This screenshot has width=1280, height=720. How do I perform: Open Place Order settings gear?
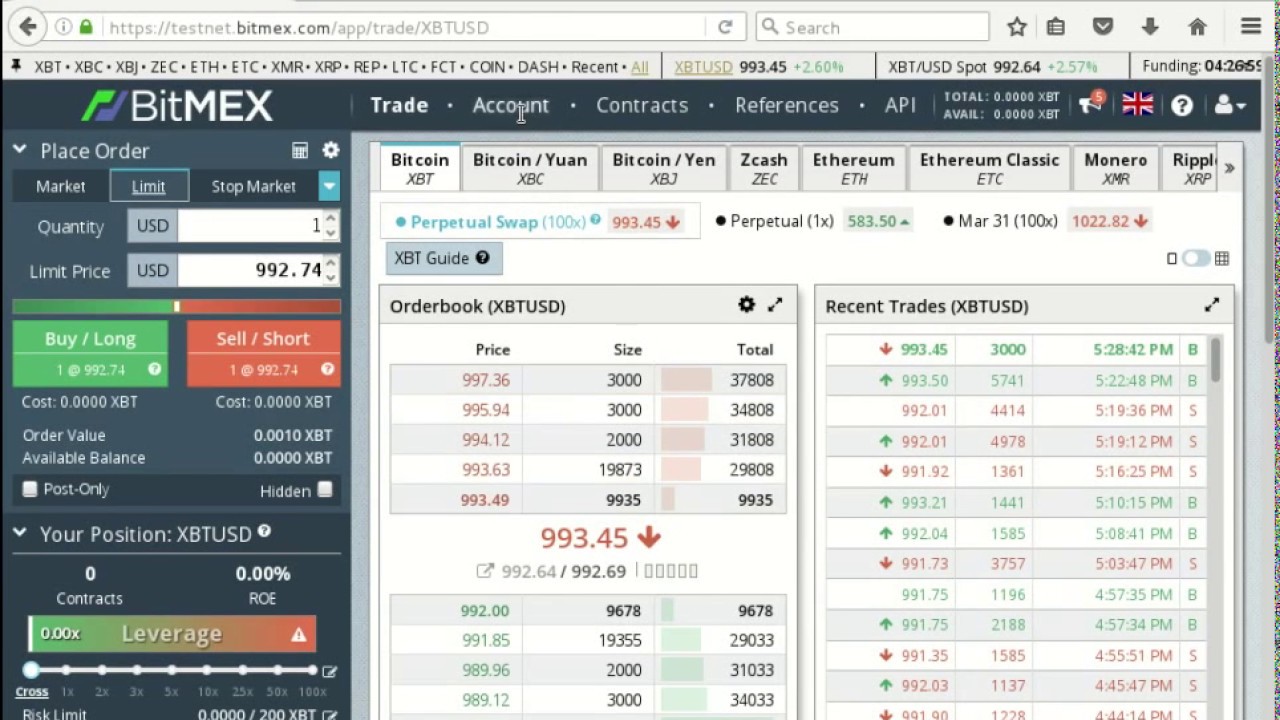pyautogui.click(x=331, y=150)
